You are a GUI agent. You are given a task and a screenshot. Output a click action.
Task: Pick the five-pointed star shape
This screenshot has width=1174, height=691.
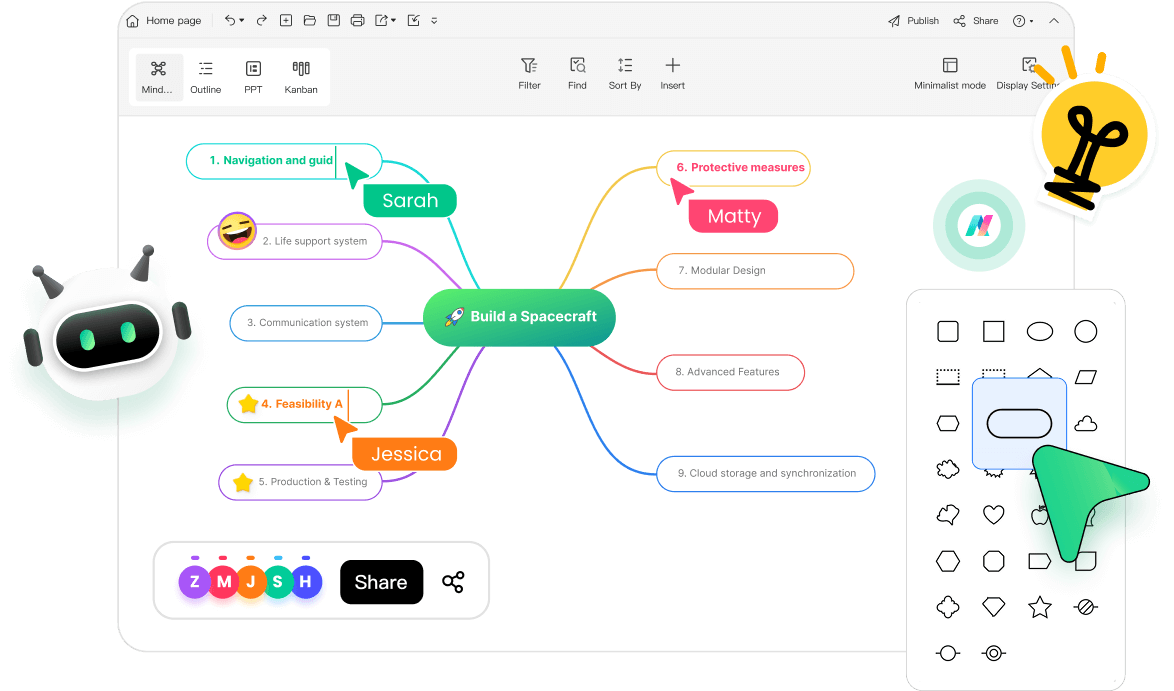click(1040, 607)
